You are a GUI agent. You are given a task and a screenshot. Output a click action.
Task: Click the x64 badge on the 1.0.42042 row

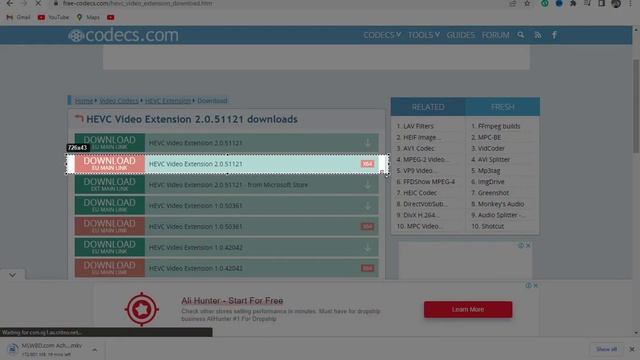367,268
